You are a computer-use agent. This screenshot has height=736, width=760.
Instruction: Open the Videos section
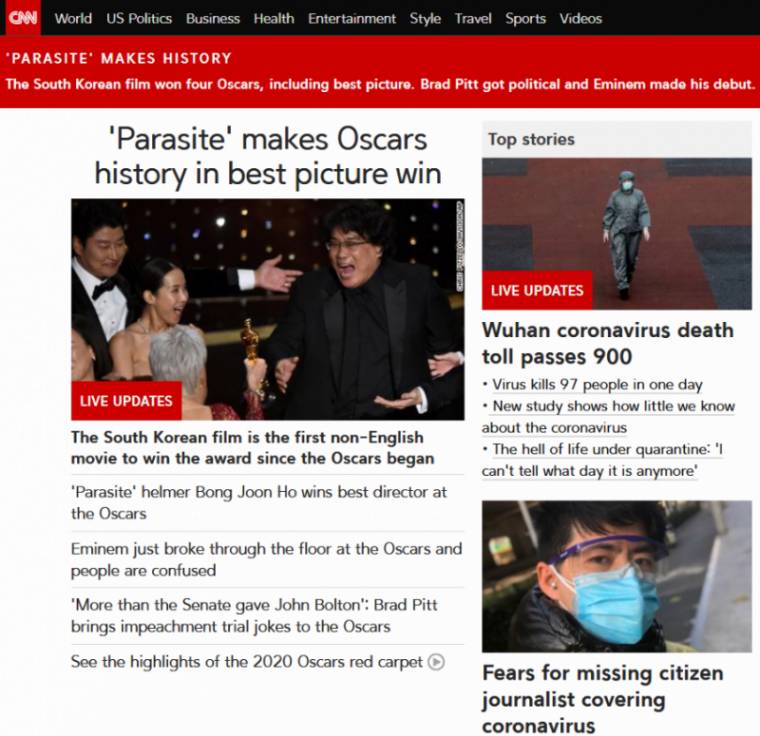(581, 18)
